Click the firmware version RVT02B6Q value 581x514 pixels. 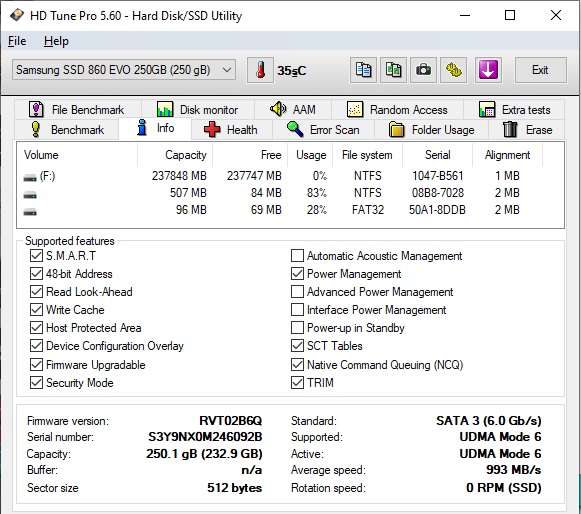point(230,421)
